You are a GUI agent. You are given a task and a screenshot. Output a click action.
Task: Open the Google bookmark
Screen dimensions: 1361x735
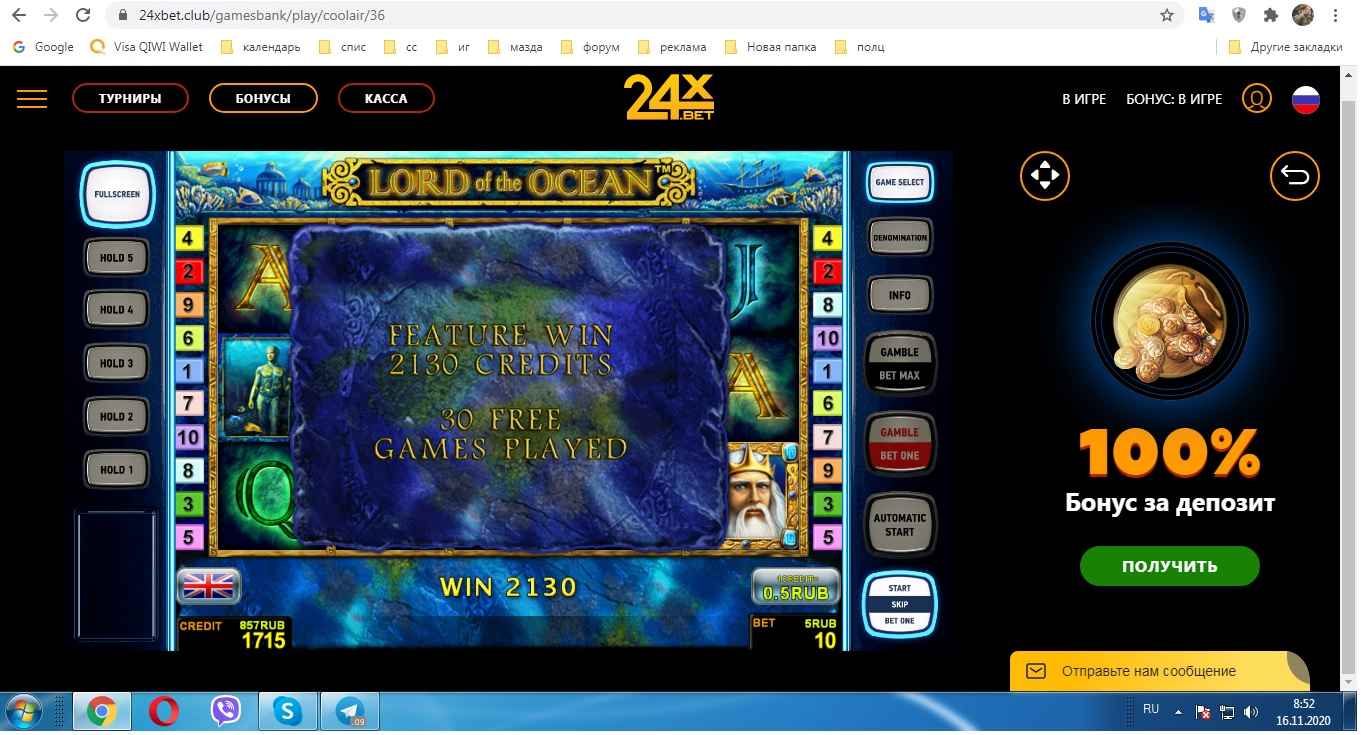(x=43, y=47)
